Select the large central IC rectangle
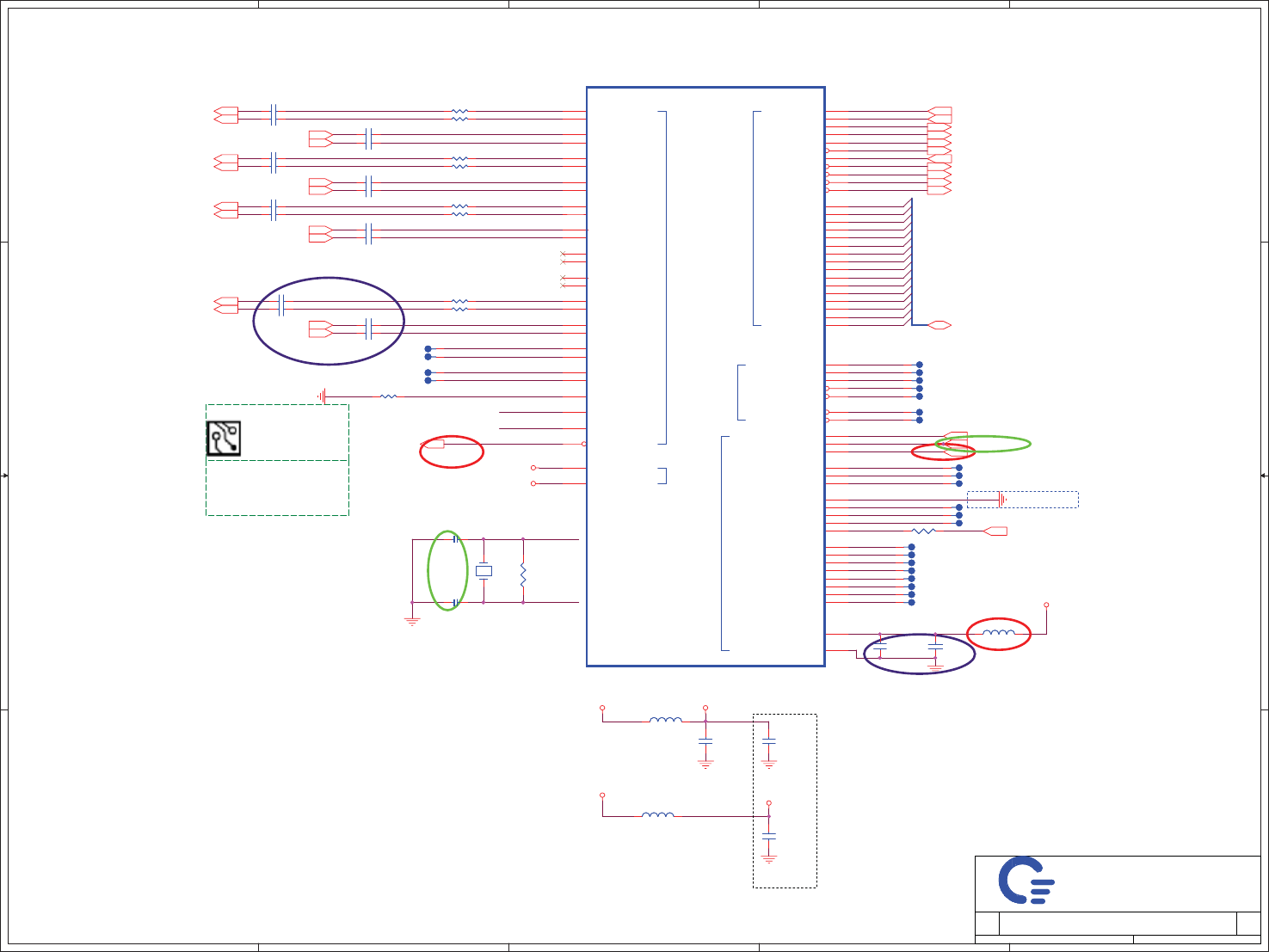1269x952 pixels. 705,377
